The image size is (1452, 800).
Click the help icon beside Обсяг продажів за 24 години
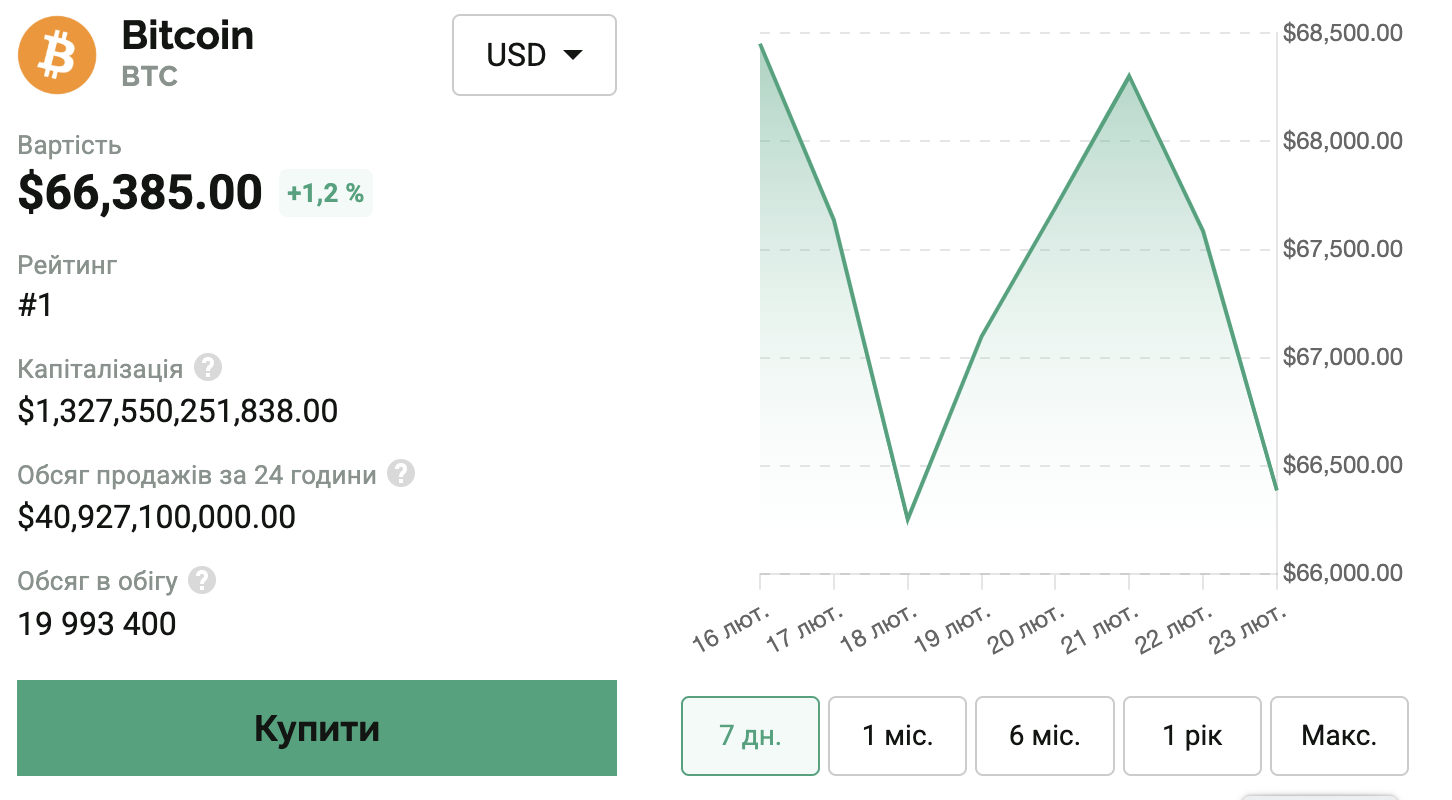pos(401,474)
